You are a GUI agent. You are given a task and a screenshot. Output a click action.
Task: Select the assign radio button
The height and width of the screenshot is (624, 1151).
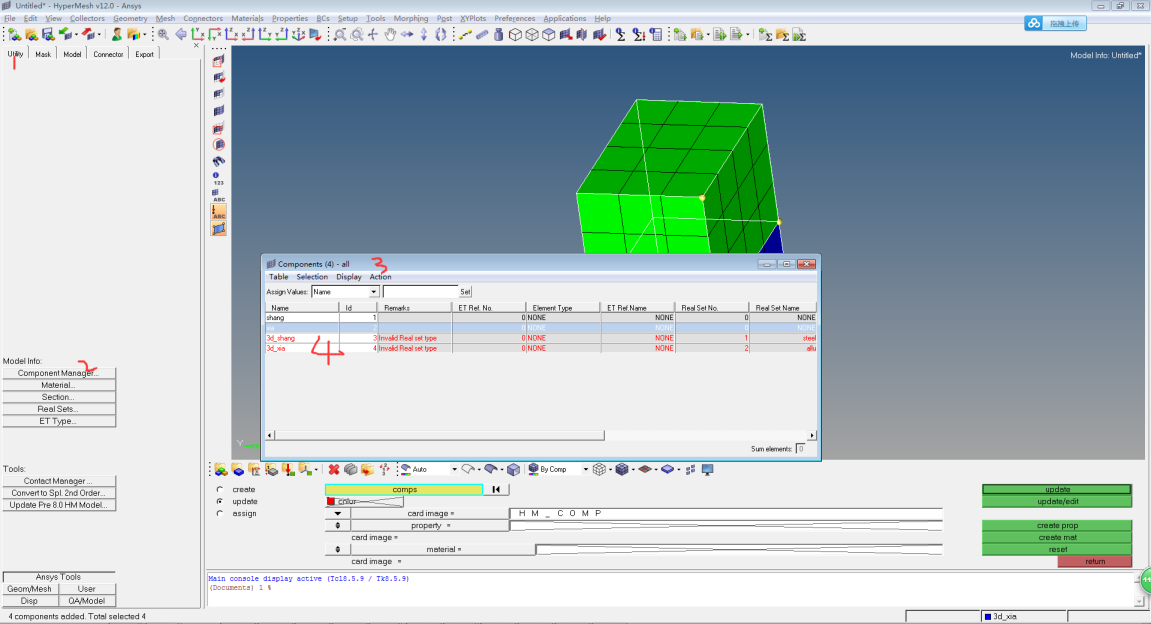[220, 513]
